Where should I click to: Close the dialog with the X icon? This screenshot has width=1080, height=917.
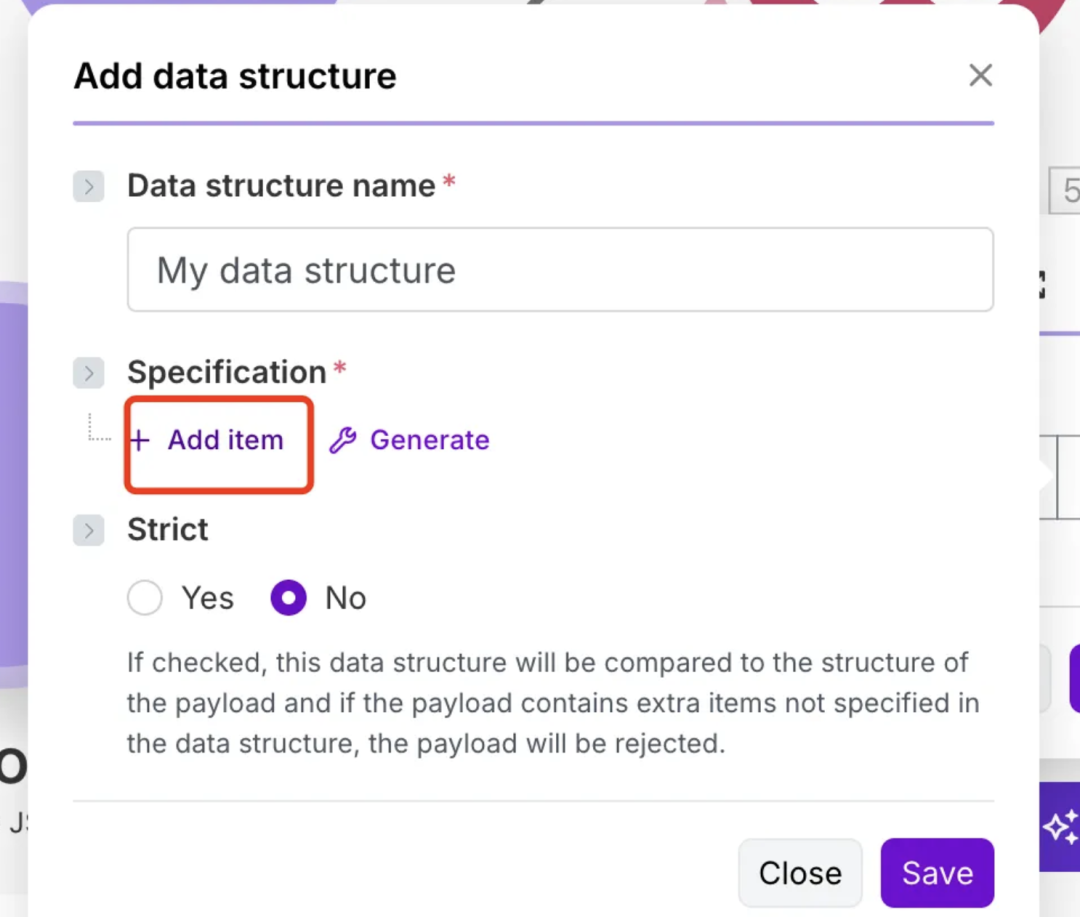pos(980,75)
